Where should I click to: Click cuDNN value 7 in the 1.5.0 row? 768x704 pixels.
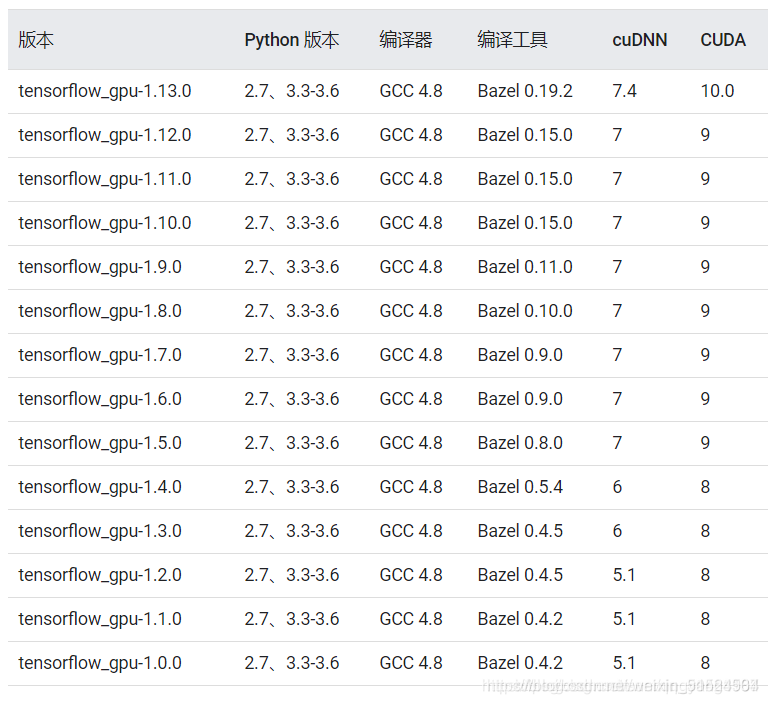(x=617, y=443)
